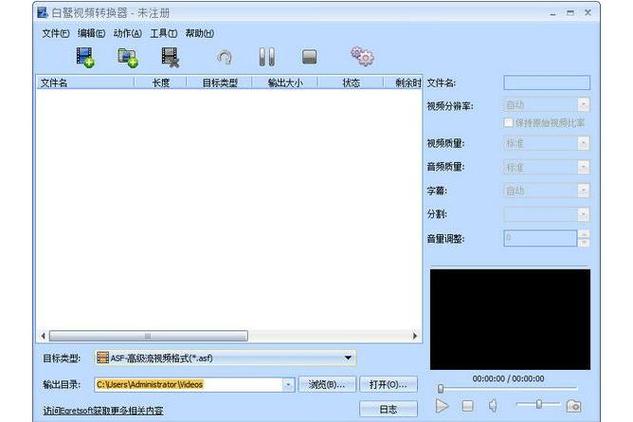Click the 音量调整 spinner arrows

coord(584,238)
